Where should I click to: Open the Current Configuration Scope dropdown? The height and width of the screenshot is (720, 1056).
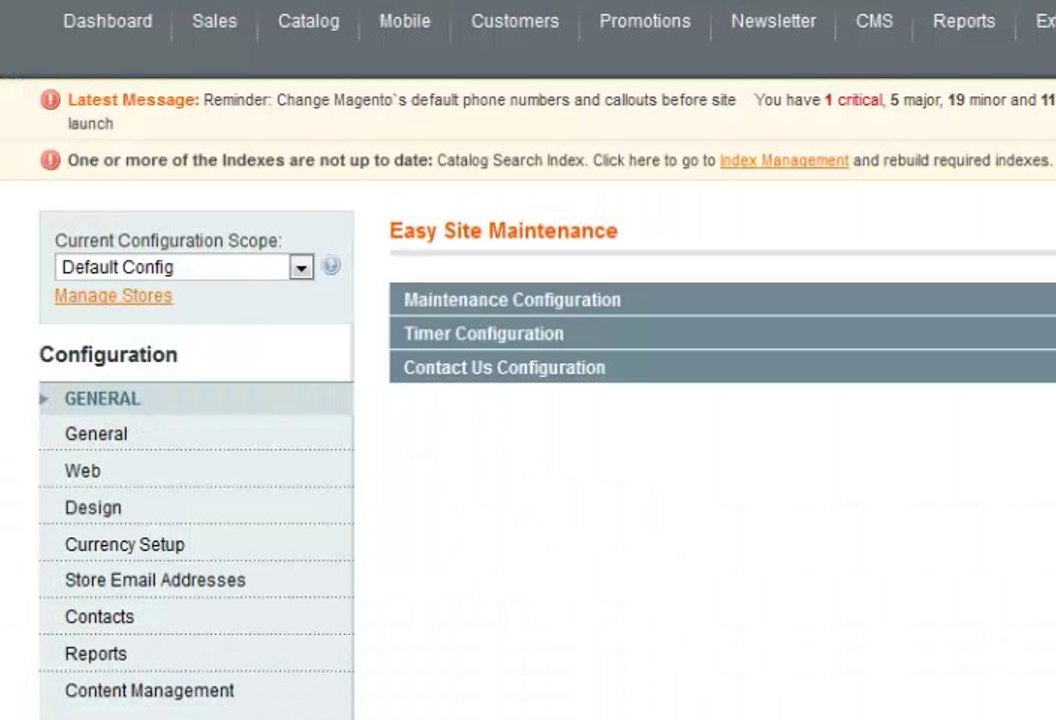click(x=184, y=267)
